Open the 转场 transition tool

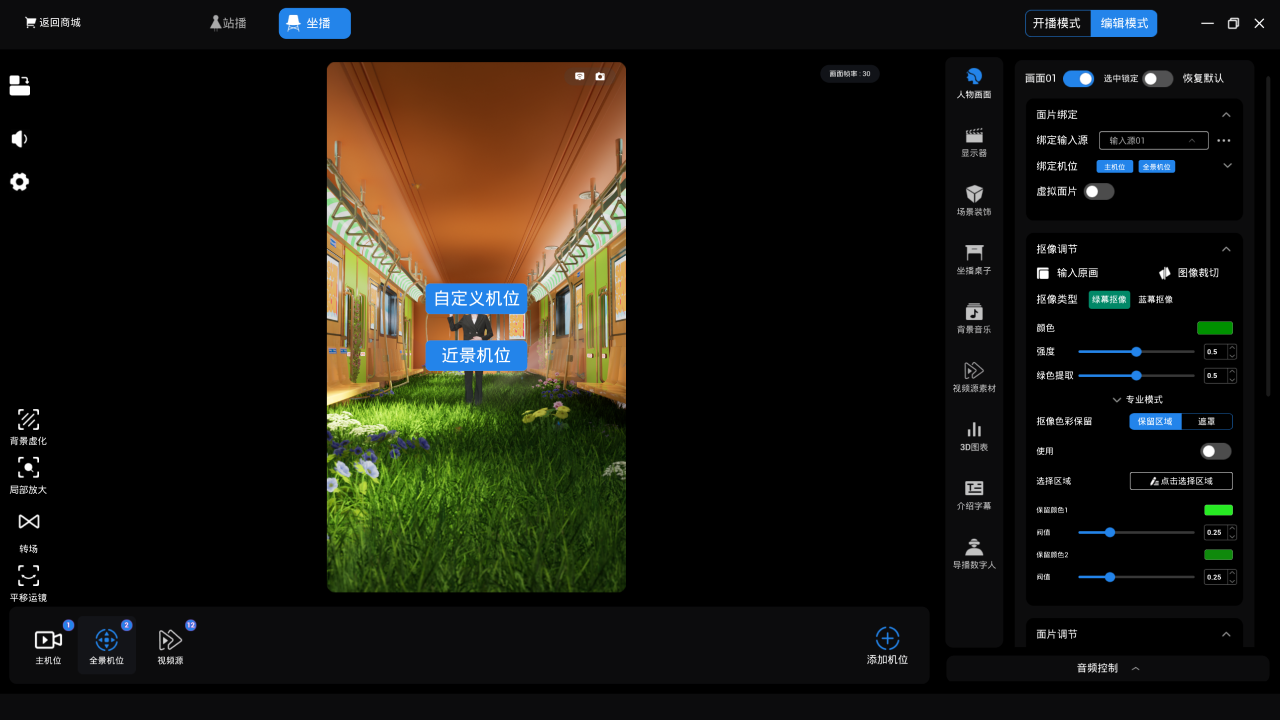(x=28, y=522)
